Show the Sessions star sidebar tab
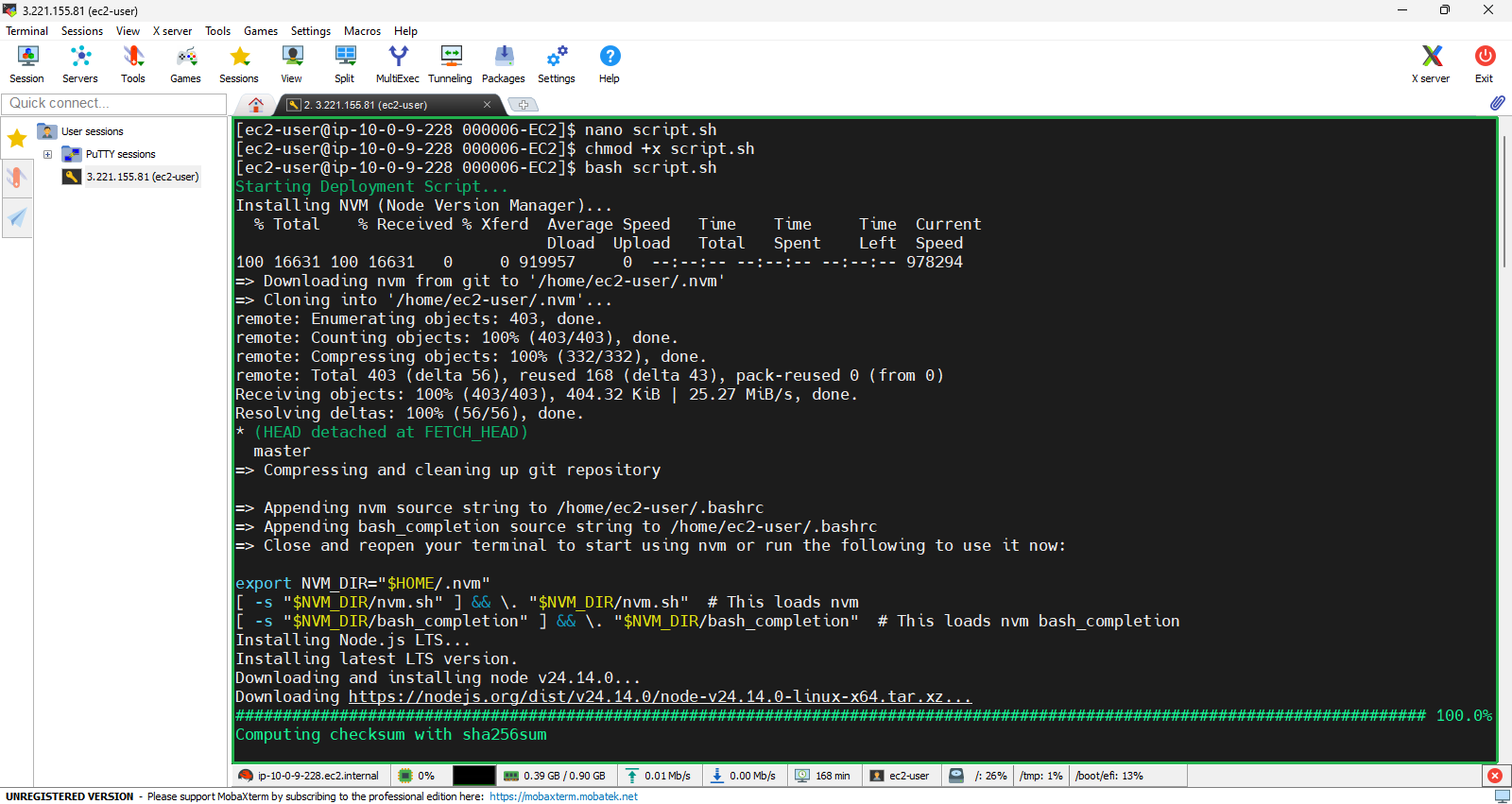The height and width of the screenshot is (804, 1512). pos(17,140)
